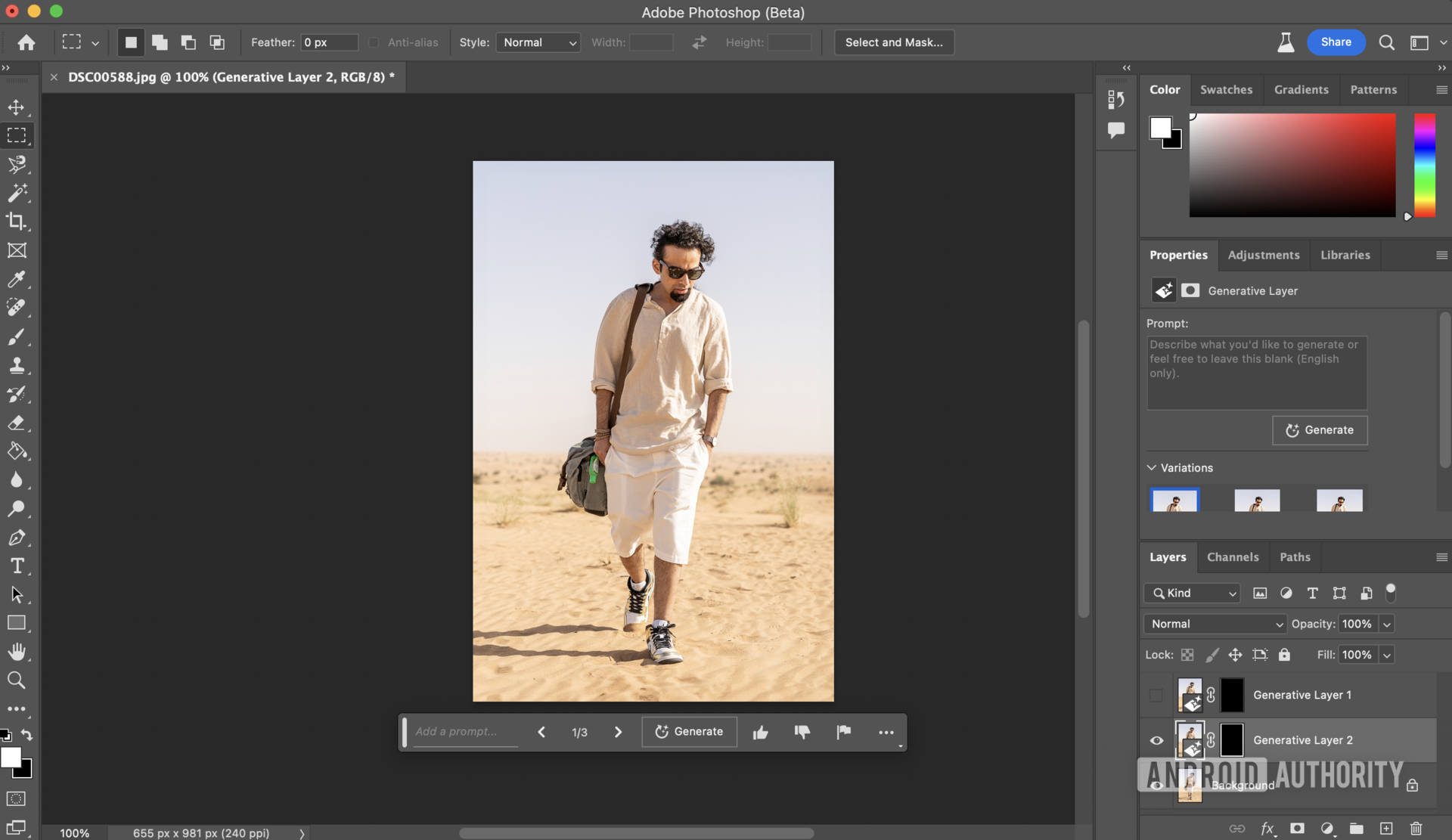1452x840 pixels.
Task: Switch to the Channels tab
Action: [1233, 557]
